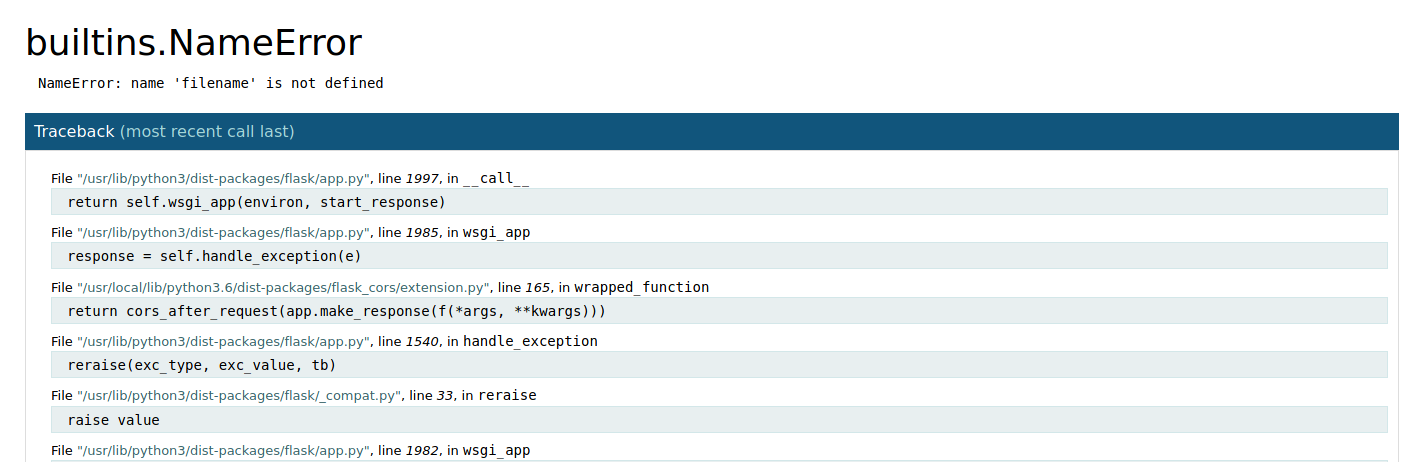Click the flask_cors extension.py line 165 entry
The width and height of the screenshot is (1421, 462).
click(380, 287)
